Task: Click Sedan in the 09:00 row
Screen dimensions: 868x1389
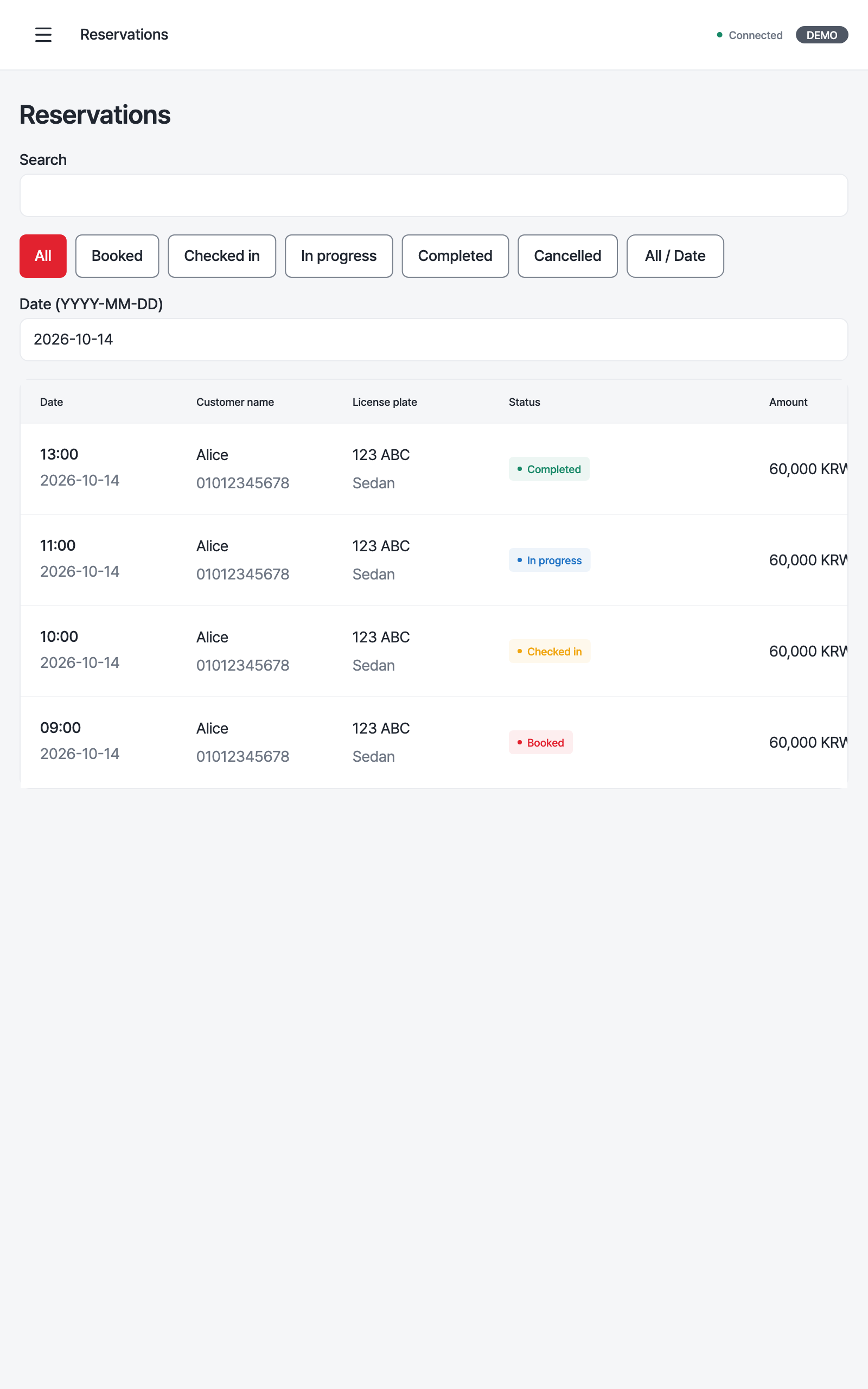Action: pos(374,756)
